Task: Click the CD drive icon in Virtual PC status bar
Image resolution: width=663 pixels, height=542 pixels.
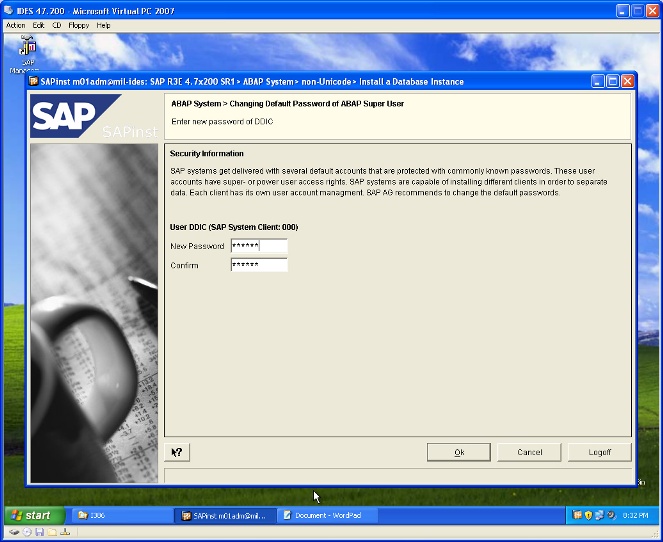Action: [x=25, y=533]
